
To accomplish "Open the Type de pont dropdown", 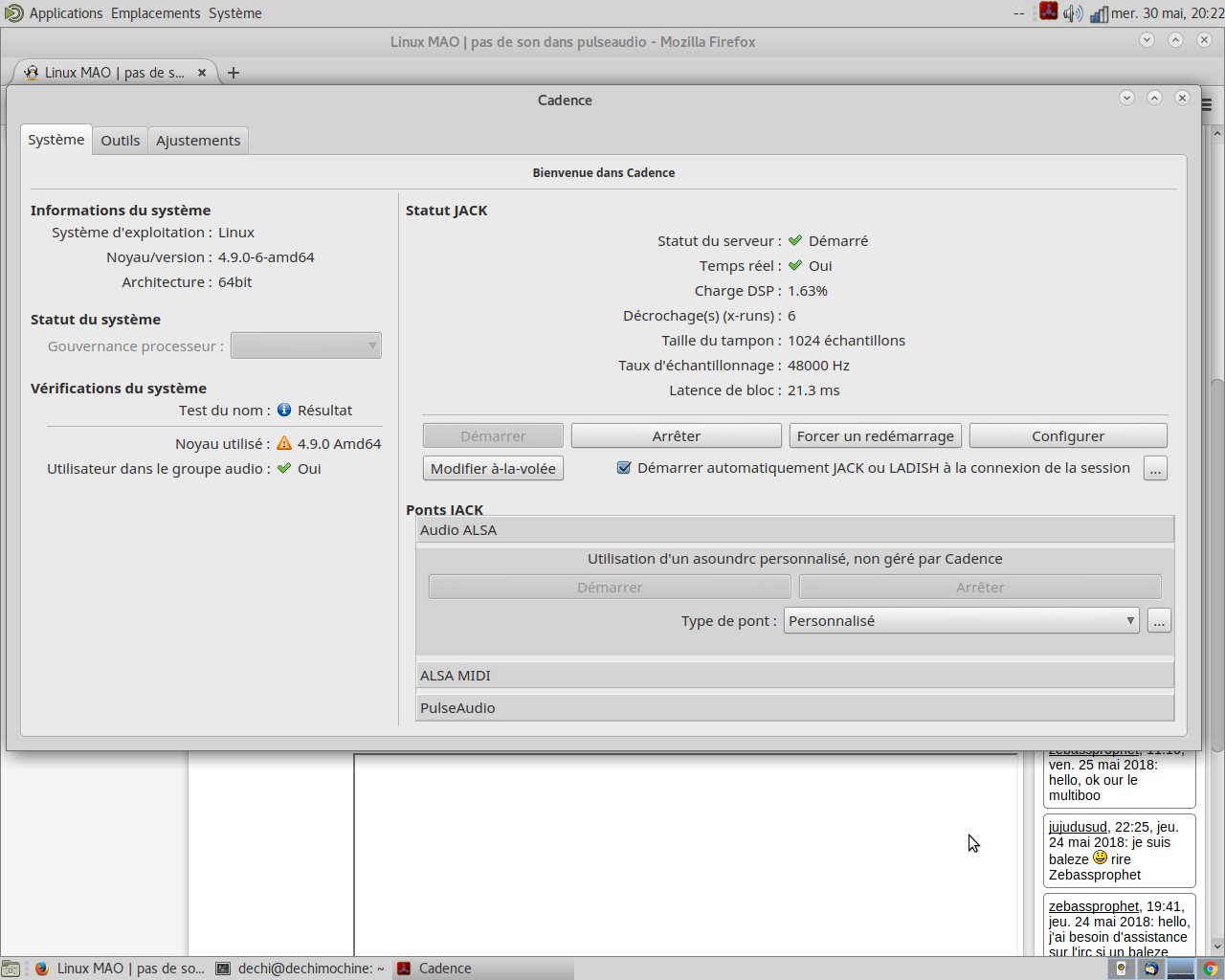I will click(x=962, y=621).
